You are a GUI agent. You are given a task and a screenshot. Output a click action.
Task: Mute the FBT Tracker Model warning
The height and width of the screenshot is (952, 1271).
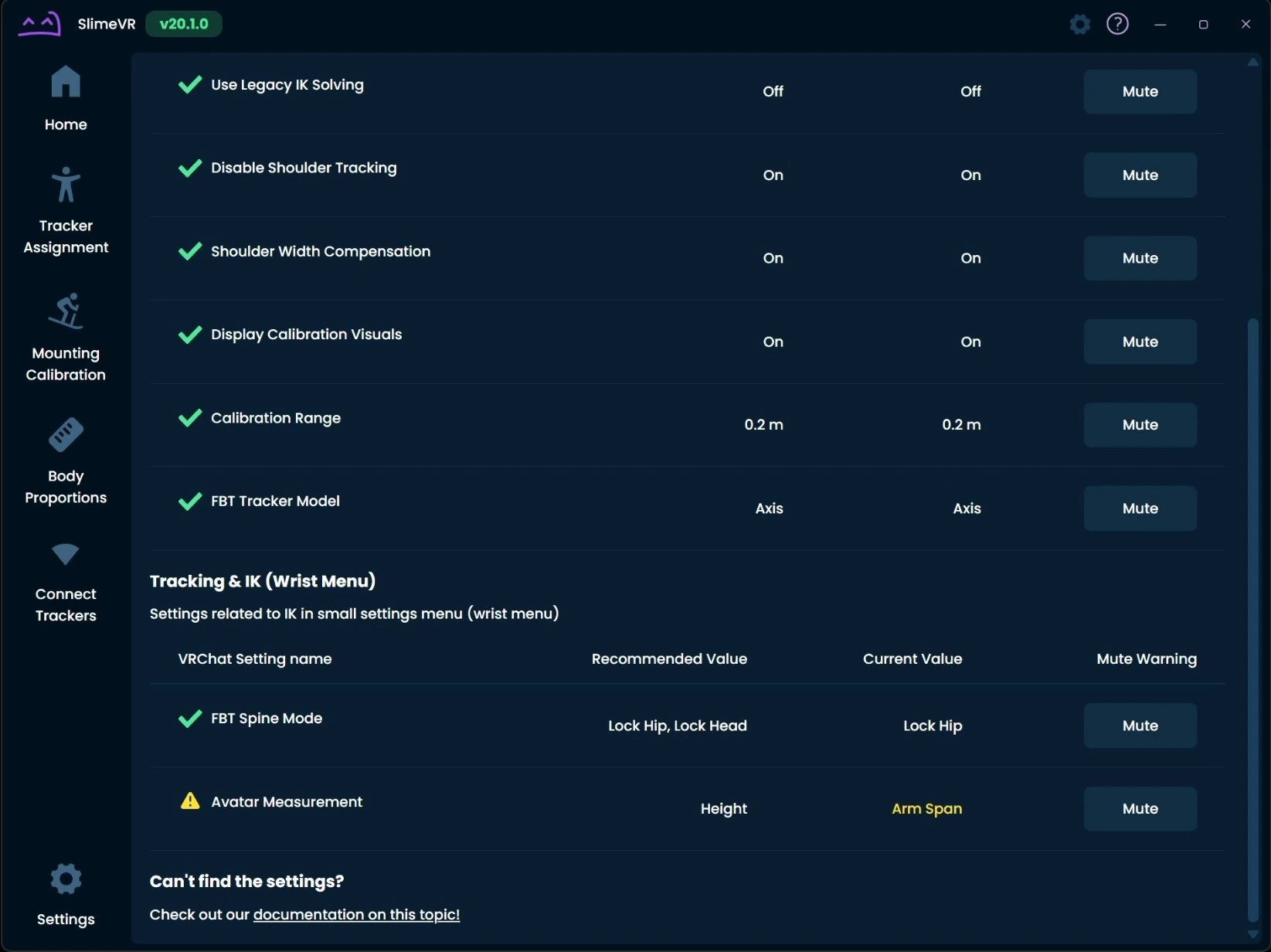[x=1140, y=508]
